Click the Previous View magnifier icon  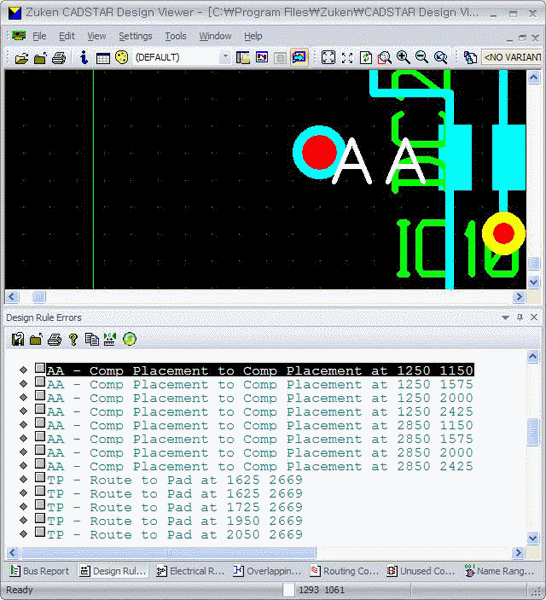click(x=441, y=58)
